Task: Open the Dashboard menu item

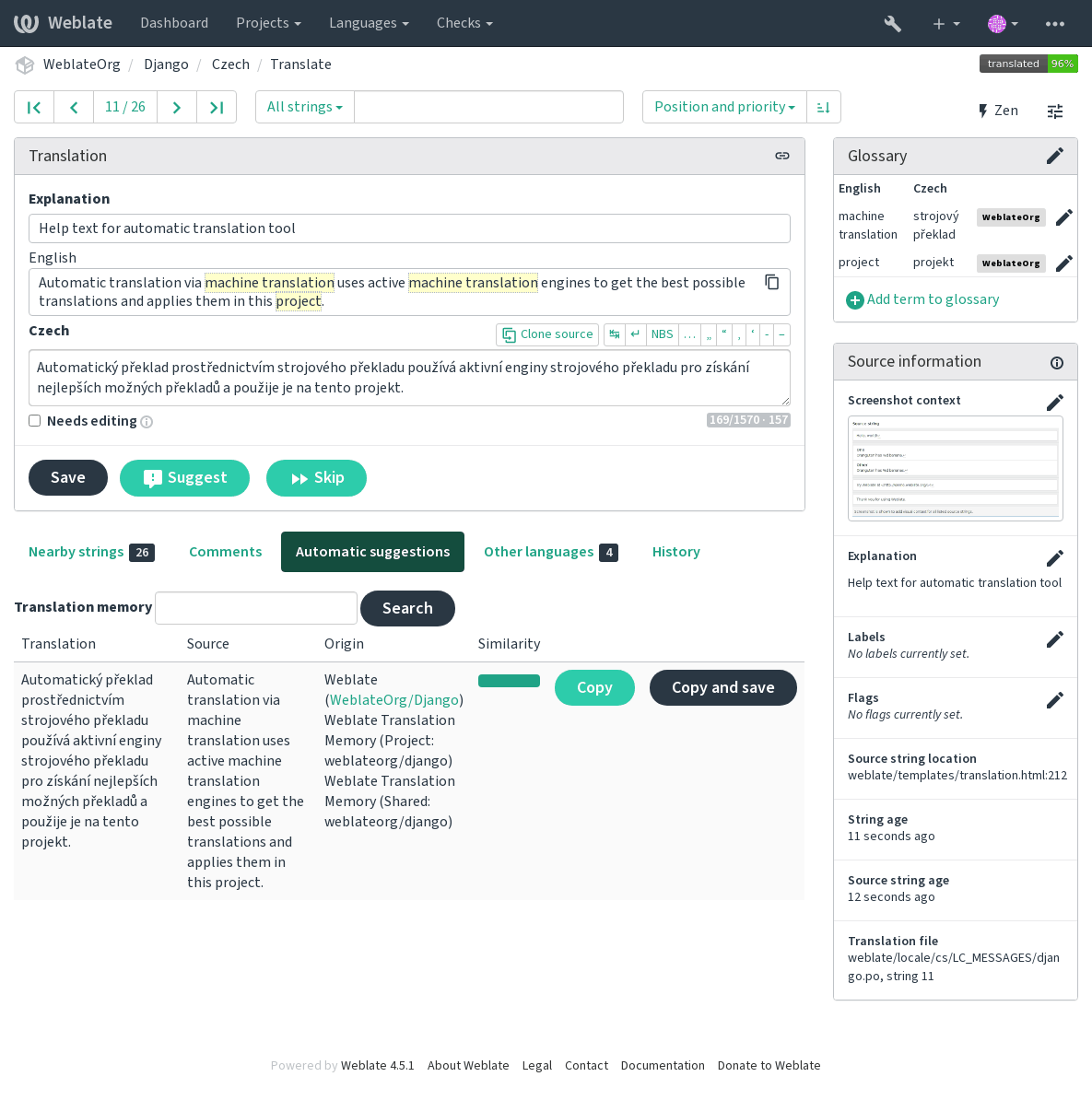Action: pyautogui.click(x=174, y=23)
